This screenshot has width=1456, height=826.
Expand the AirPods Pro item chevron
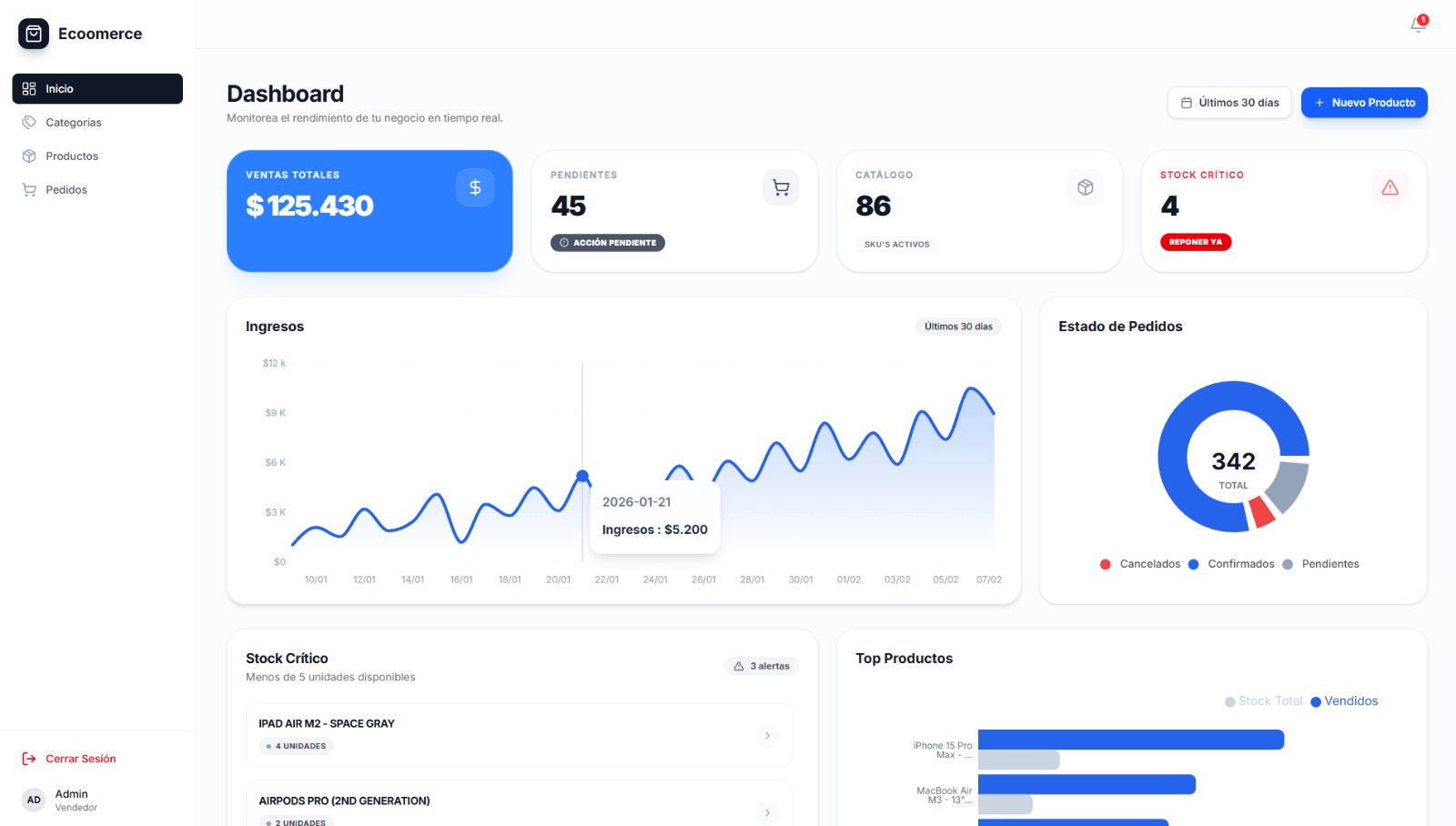click(767, 812)
